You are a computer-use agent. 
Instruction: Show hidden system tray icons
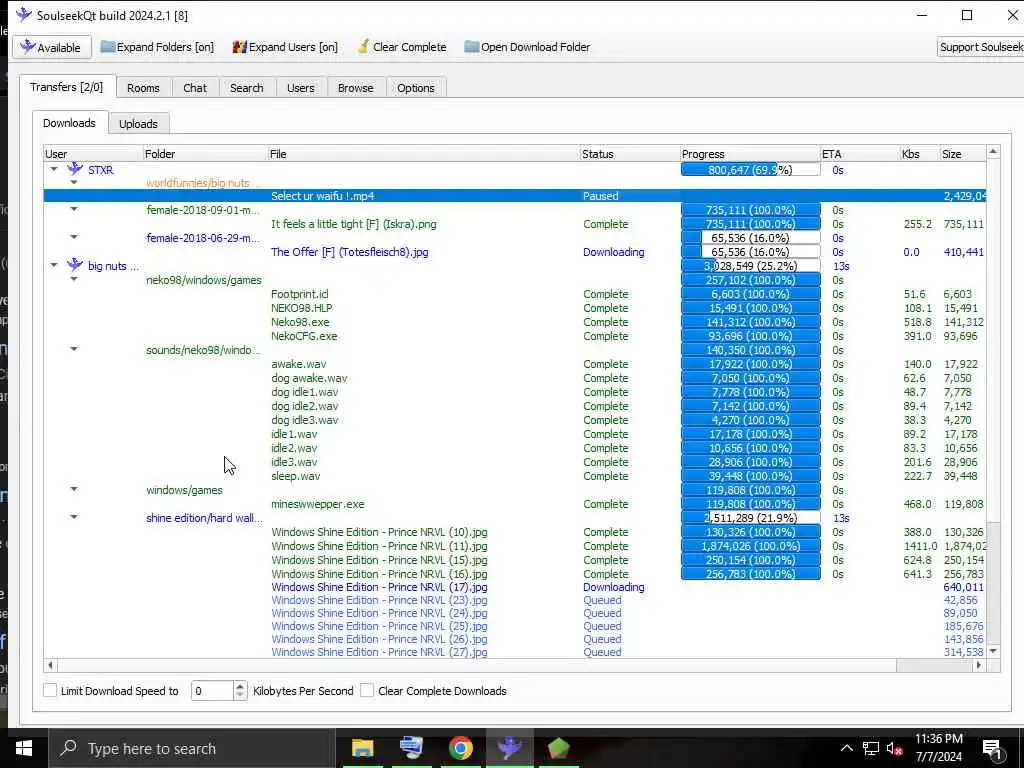click(x=846, y=748)
